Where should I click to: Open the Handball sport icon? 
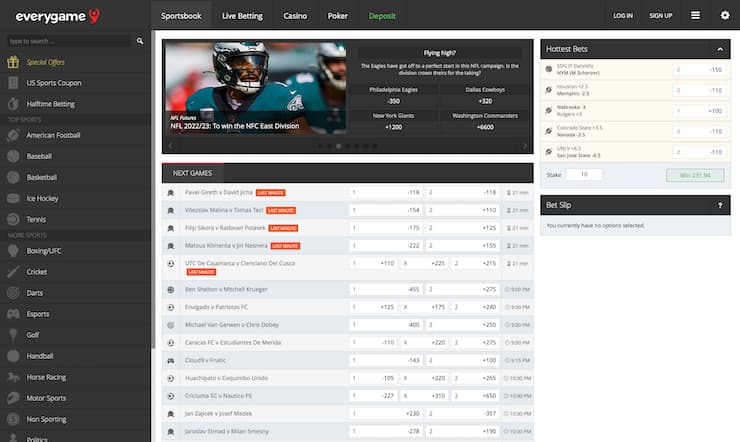click(x=13, y=356)
